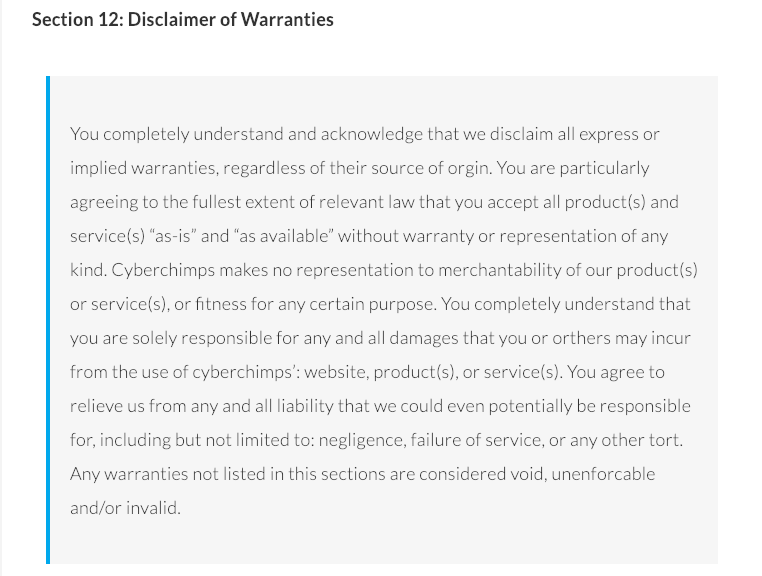The height and width of the screenshot is (576, 762).
Task: Click the word "Warranties" in the heading
Action: 287,20
